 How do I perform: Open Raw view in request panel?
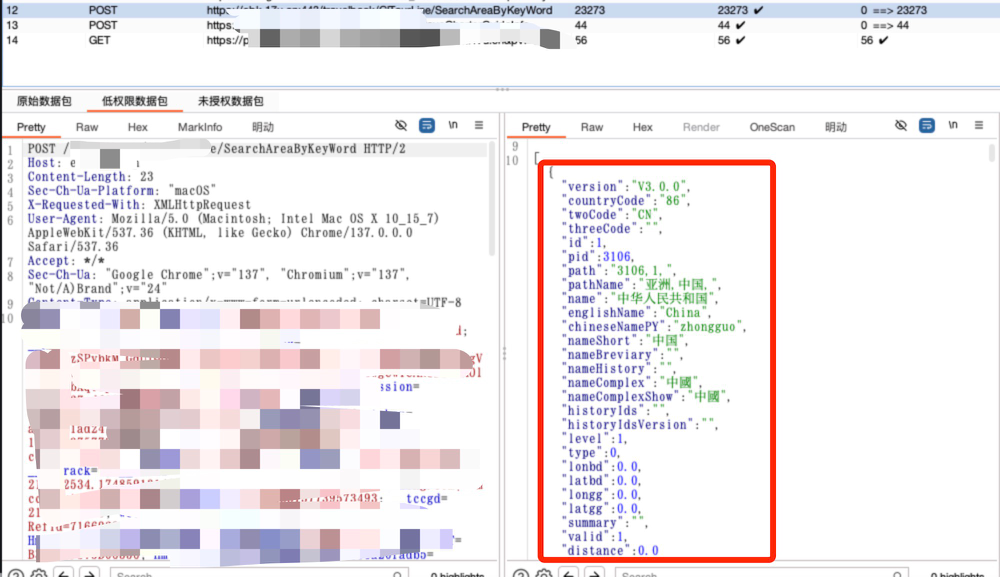(x=87, y=127)
